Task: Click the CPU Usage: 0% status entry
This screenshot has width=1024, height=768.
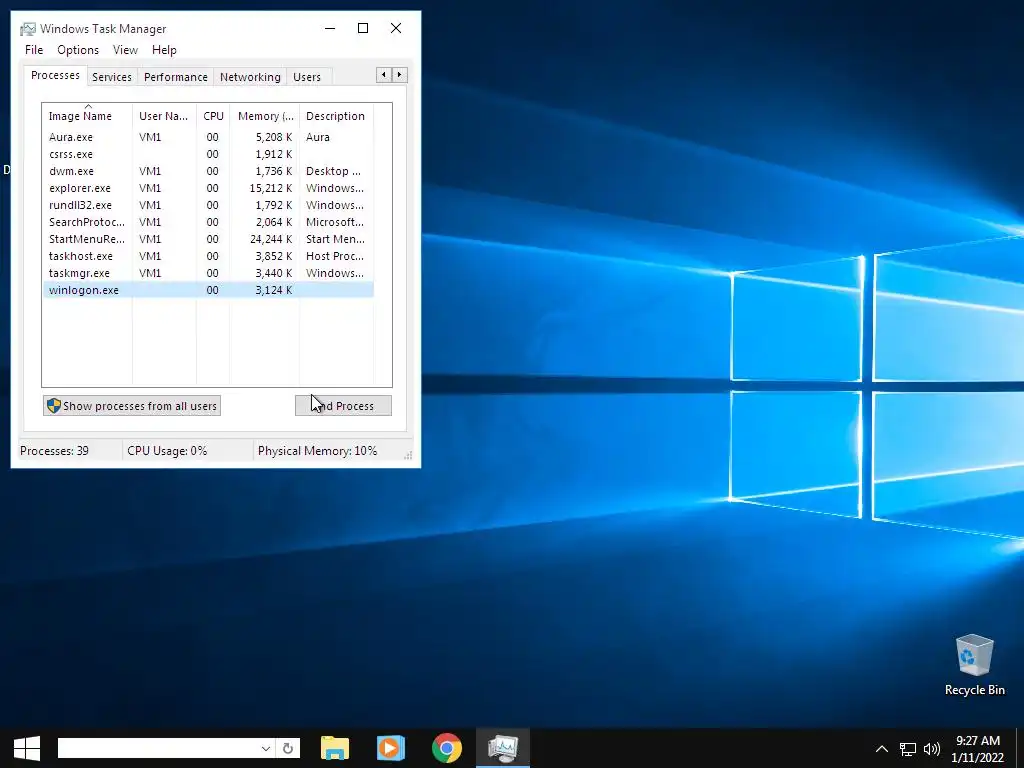Action: click(x=167, y=451)
